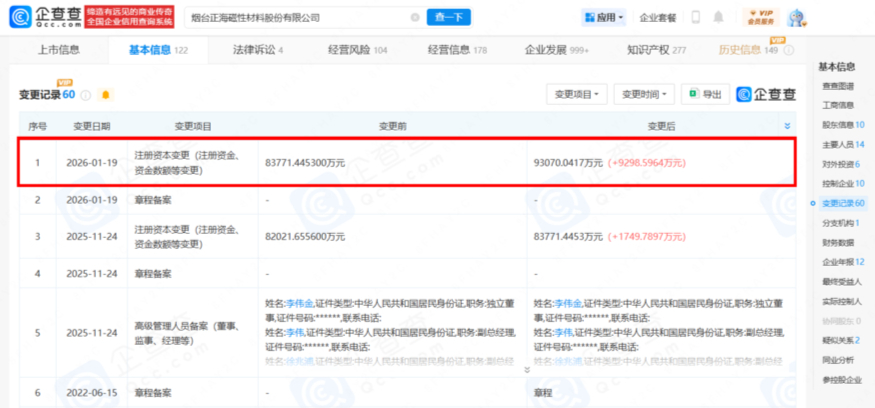The width and height of the screenshot is (875, 408).
Task: Click the 查一下 search button
Action: coord(450,18)
